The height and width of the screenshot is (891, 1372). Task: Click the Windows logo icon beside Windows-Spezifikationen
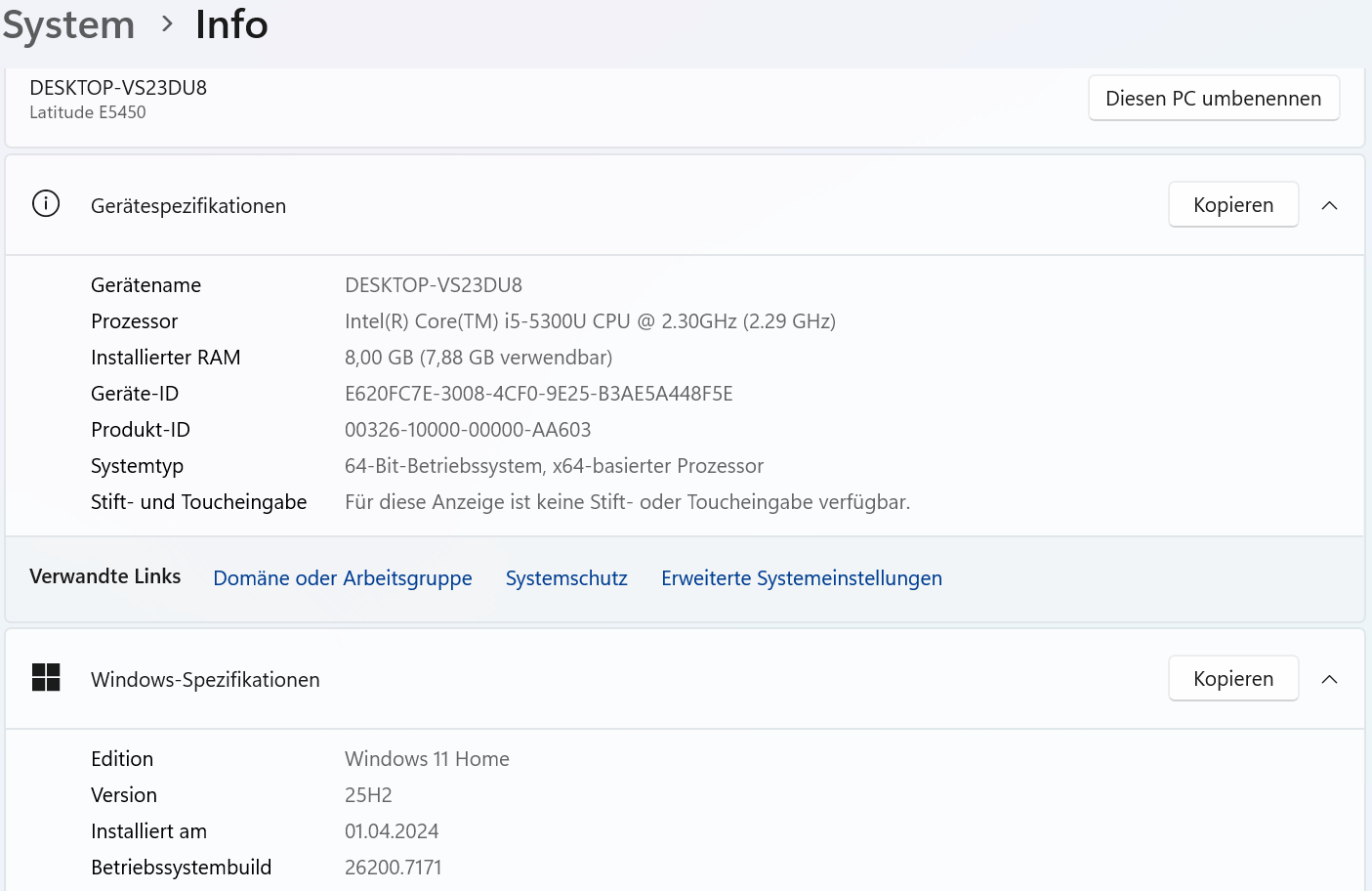(46, 677)
